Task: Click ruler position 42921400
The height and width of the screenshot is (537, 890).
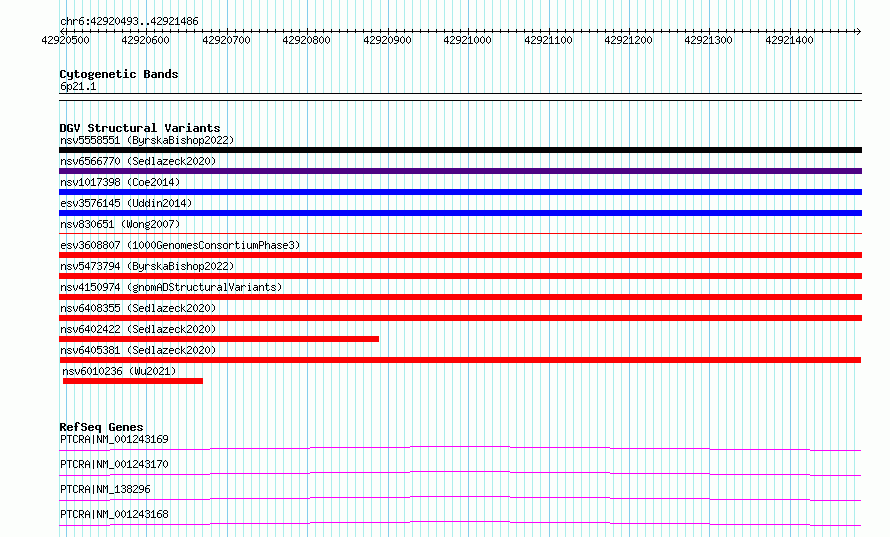Action: (790, 40)
